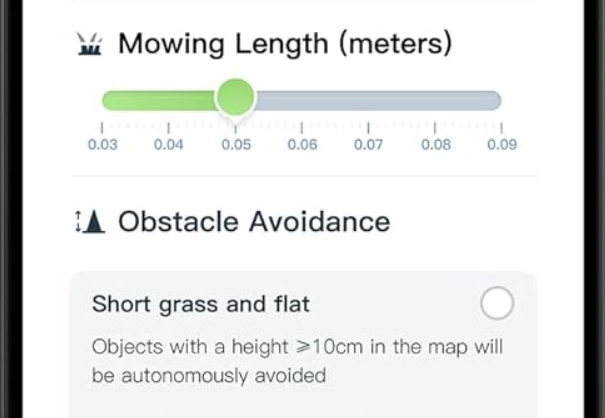Click the 0.09 tick label under slider
Image resolution: width=605 pixels, height=418 pixels.
pyautogui.click(x=502, y=145)
